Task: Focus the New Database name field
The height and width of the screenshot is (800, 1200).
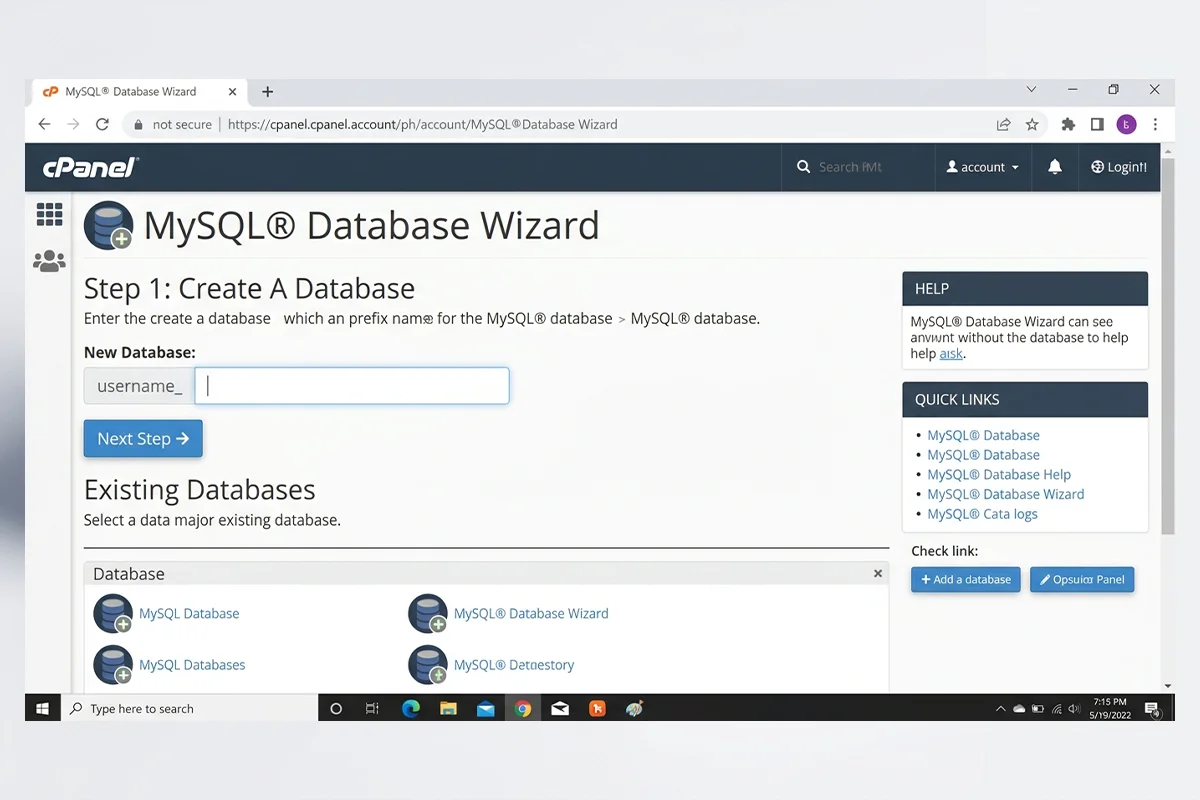Action: click(x=352, y=386)
